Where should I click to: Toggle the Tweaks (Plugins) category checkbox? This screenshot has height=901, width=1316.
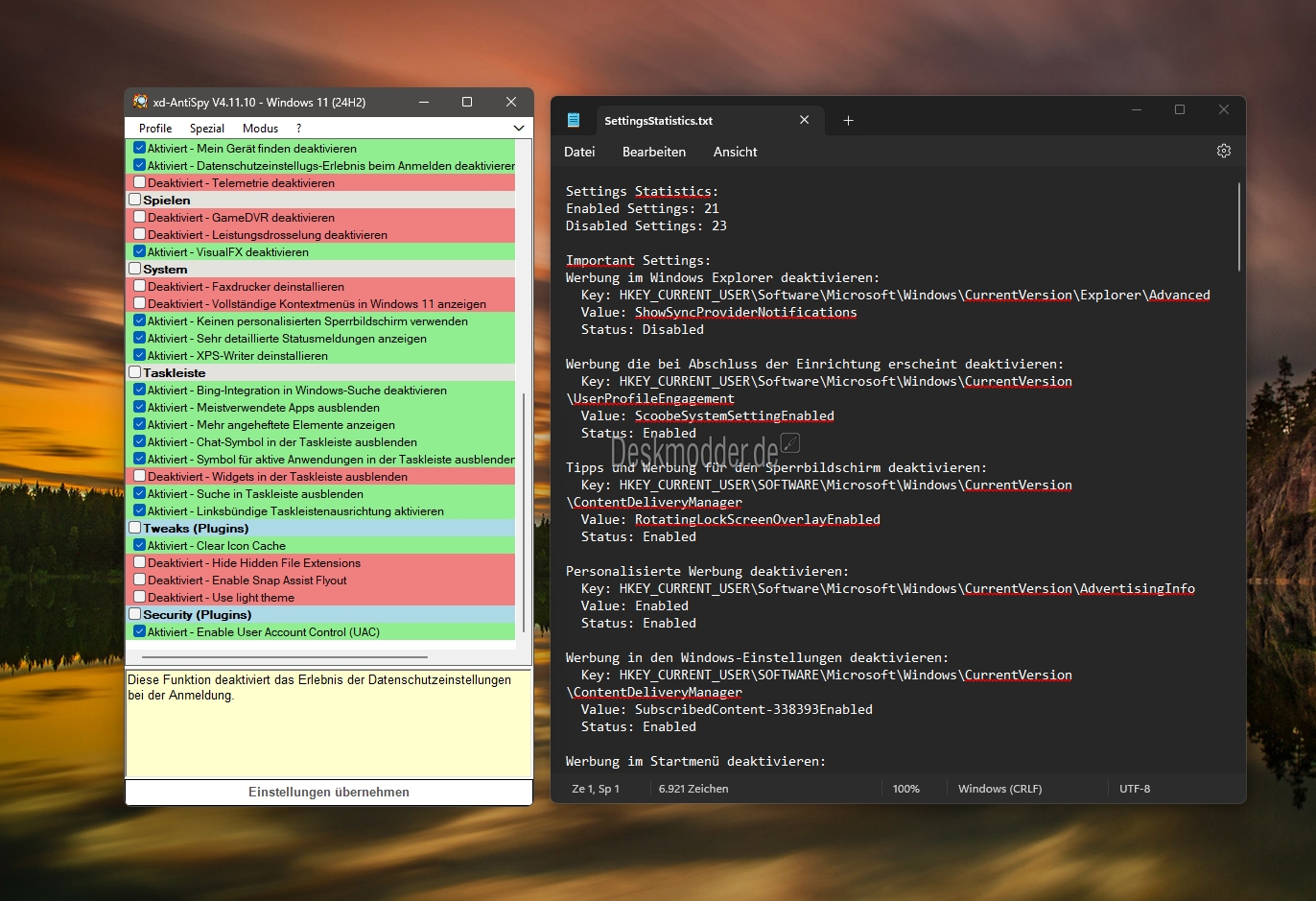click(x=134, y=528)
